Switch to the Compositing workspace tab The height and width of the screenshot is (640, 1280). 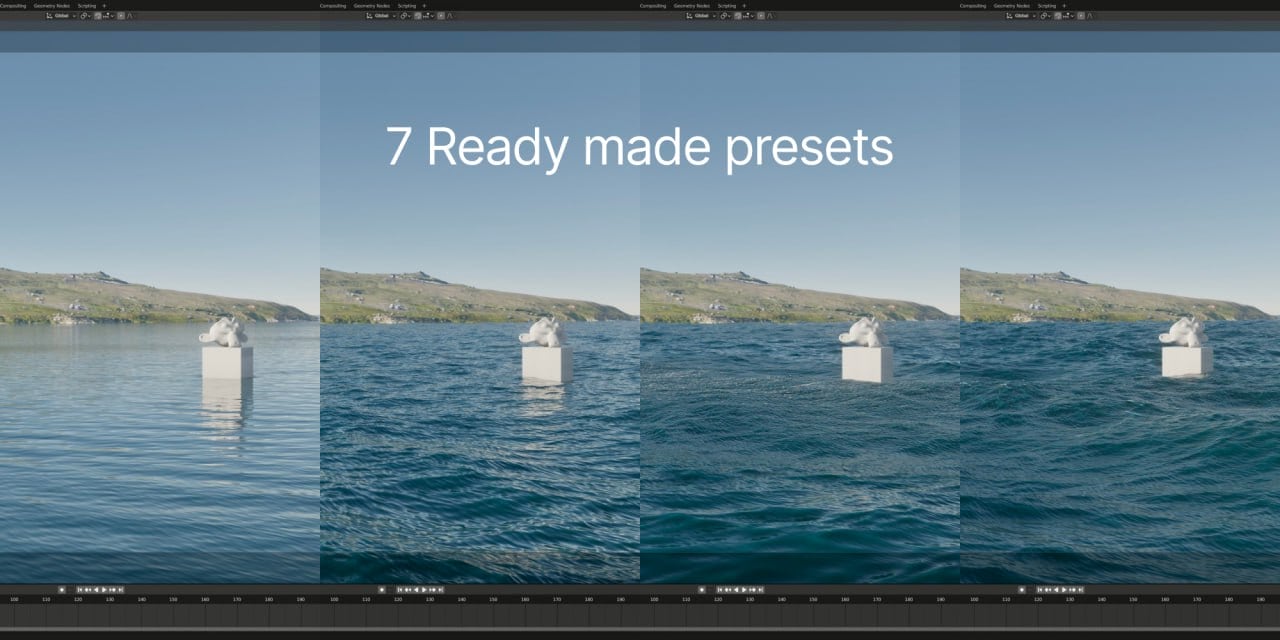coord(13,5)
